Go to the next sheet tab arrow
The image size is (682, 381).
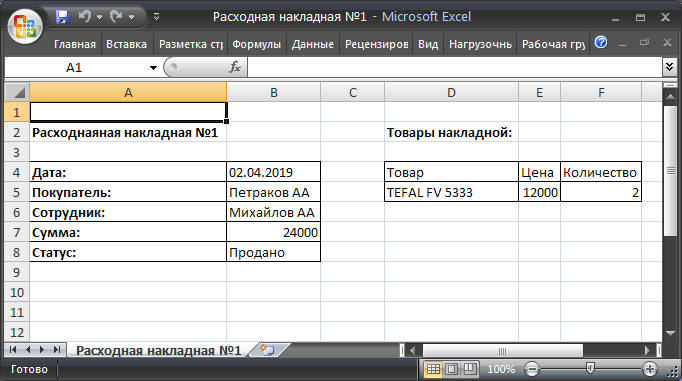pyautogui.click(x=42, y=350)
